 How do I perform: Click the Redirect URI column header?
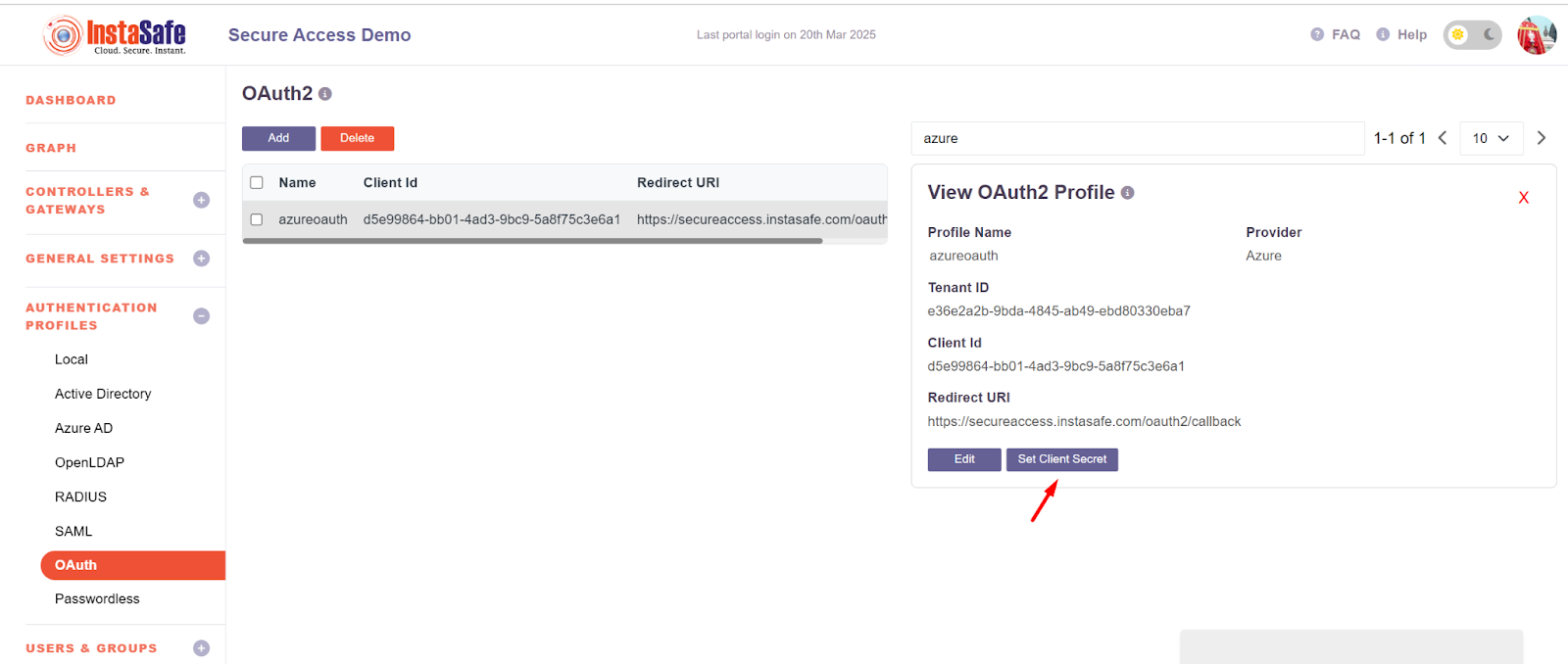[x=678, y=182]
